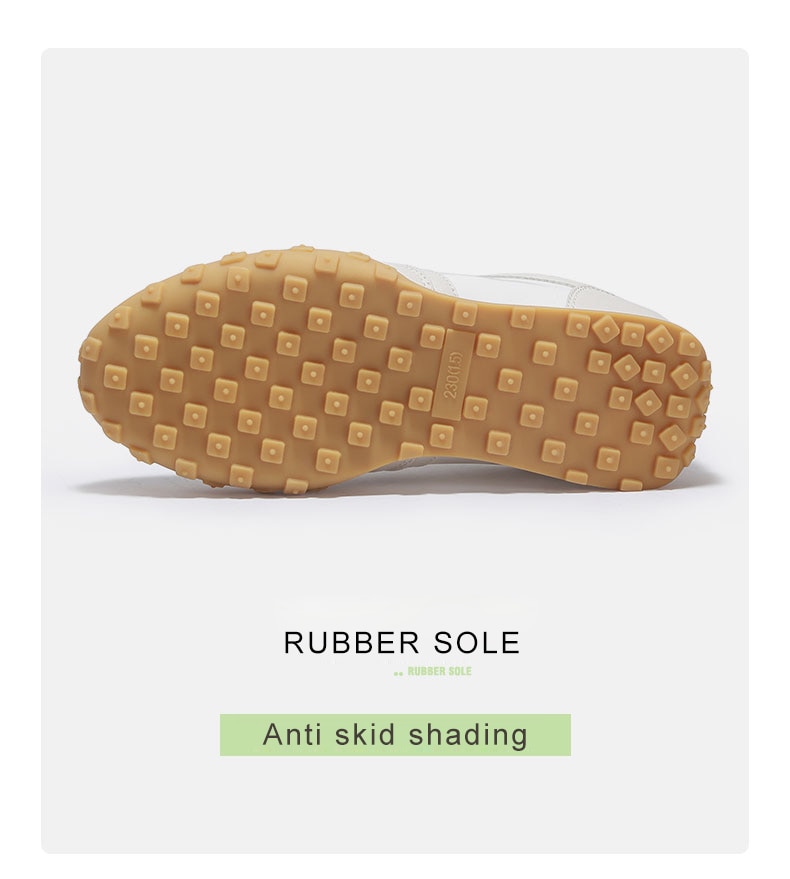Click the "230(1.5)" size tag on the sole

(x=453, y=374)
